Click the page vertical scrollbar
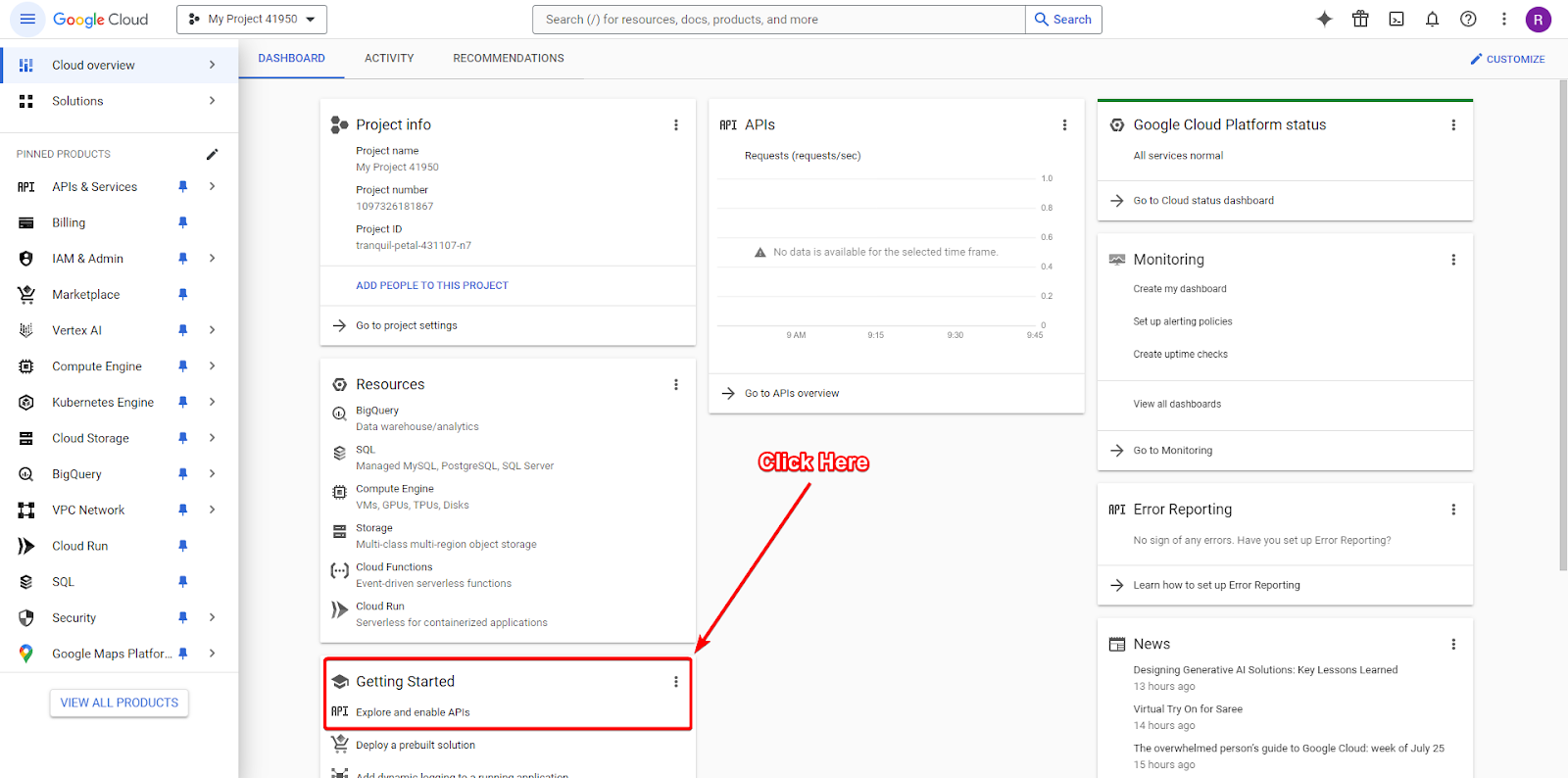Screen dimensions: 1568x778 pos(1563,324)
